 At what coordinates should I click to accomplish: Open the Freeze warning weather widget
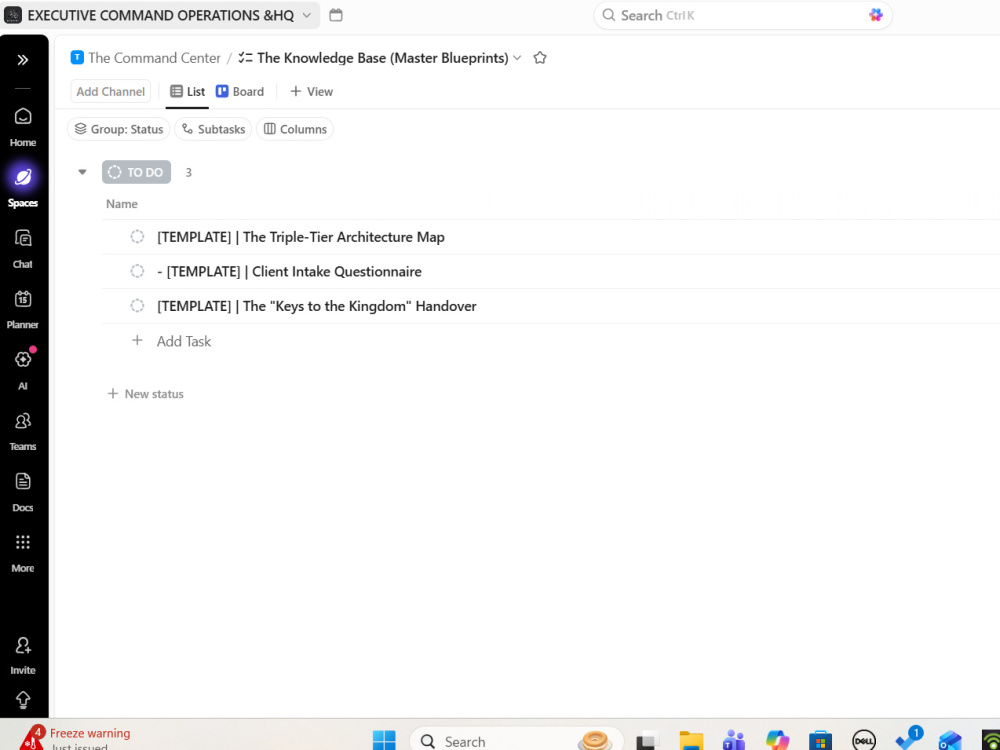pos(75,739)
